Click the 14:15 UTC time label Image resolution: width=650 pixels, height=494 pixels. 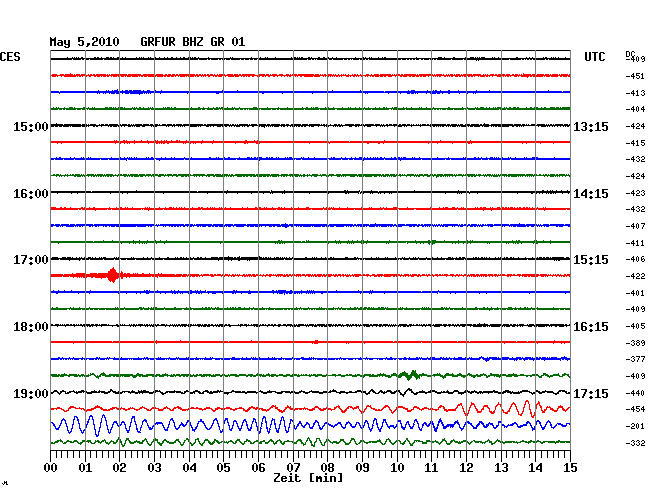point(591,194)
